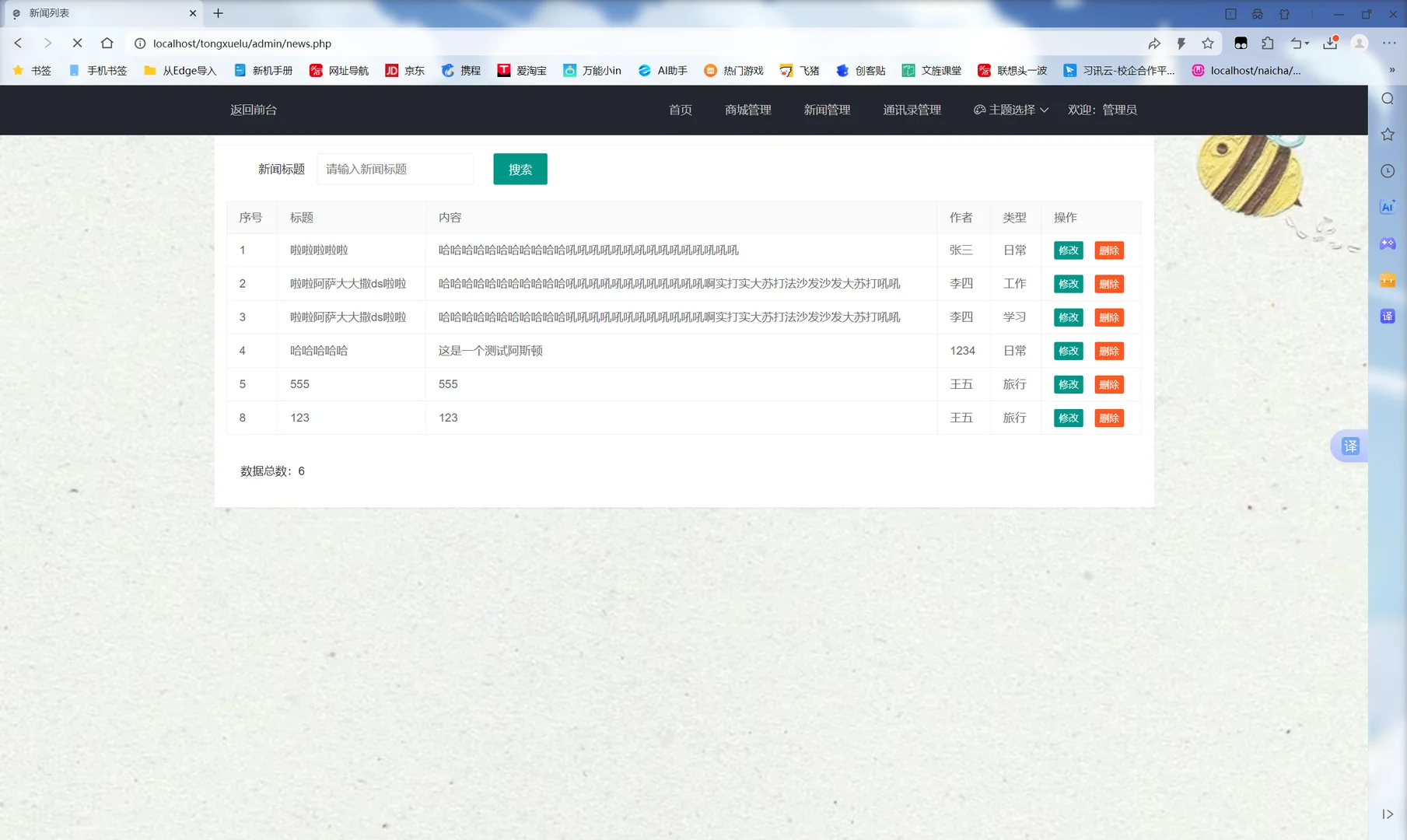Screen dimensions: 1407x840
Task: Click the 搜索 search button
Action: 520,169
